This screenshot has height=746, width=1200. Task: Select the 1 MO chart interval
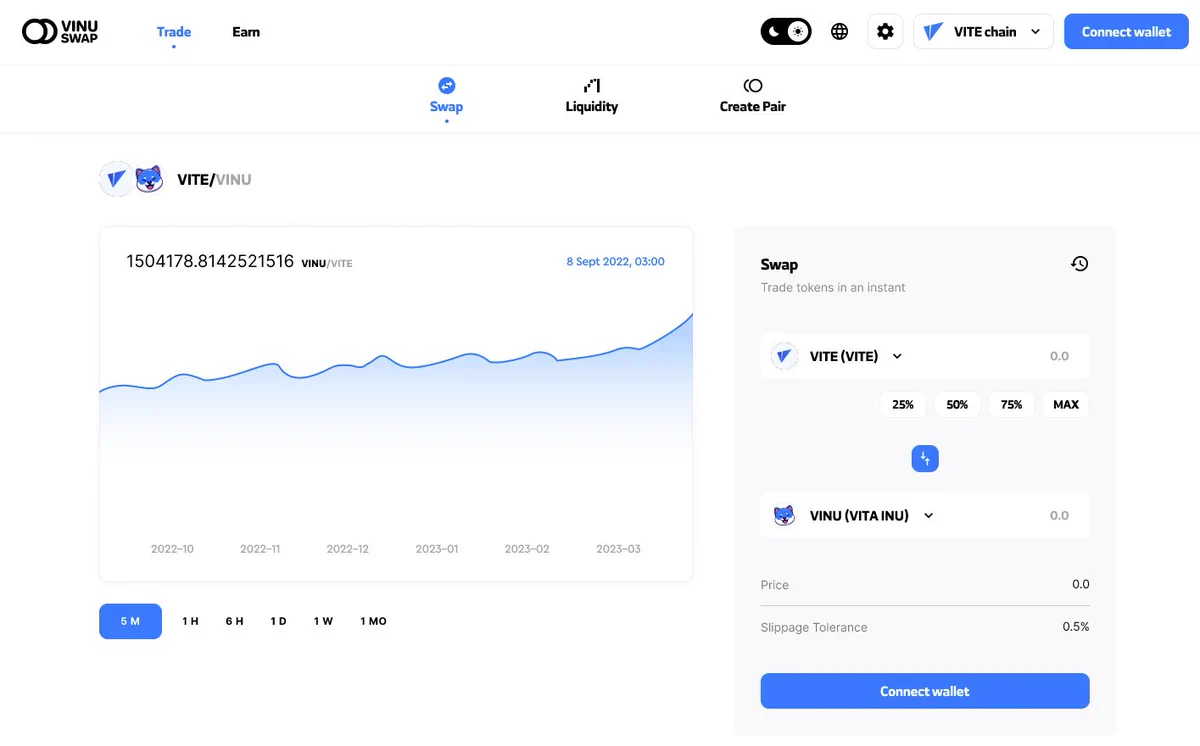(373, 621)
